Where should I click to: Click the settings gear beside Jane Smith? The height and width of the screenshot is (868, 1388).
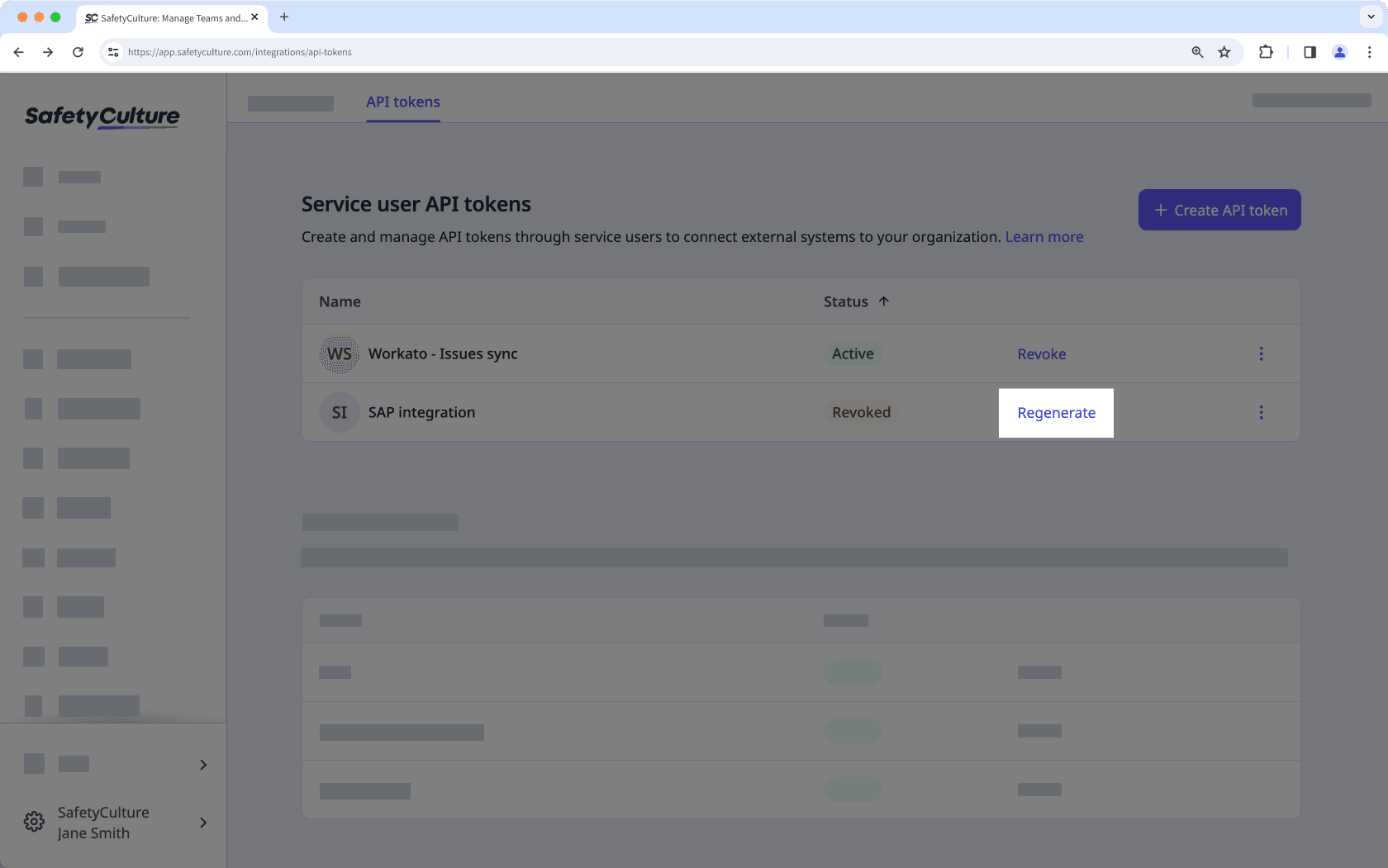[x=33, y=821]
